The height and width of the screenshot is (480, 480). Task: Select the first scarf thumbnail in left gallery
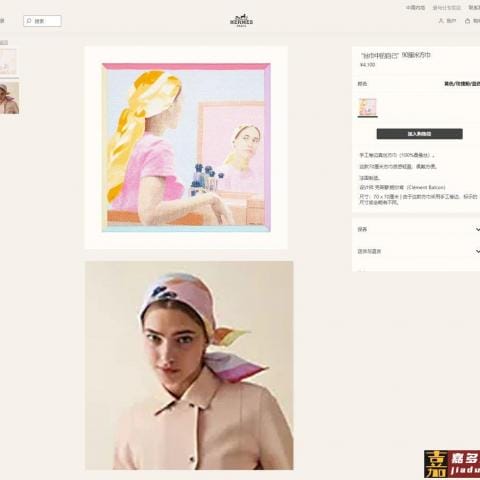pos(8,62)
